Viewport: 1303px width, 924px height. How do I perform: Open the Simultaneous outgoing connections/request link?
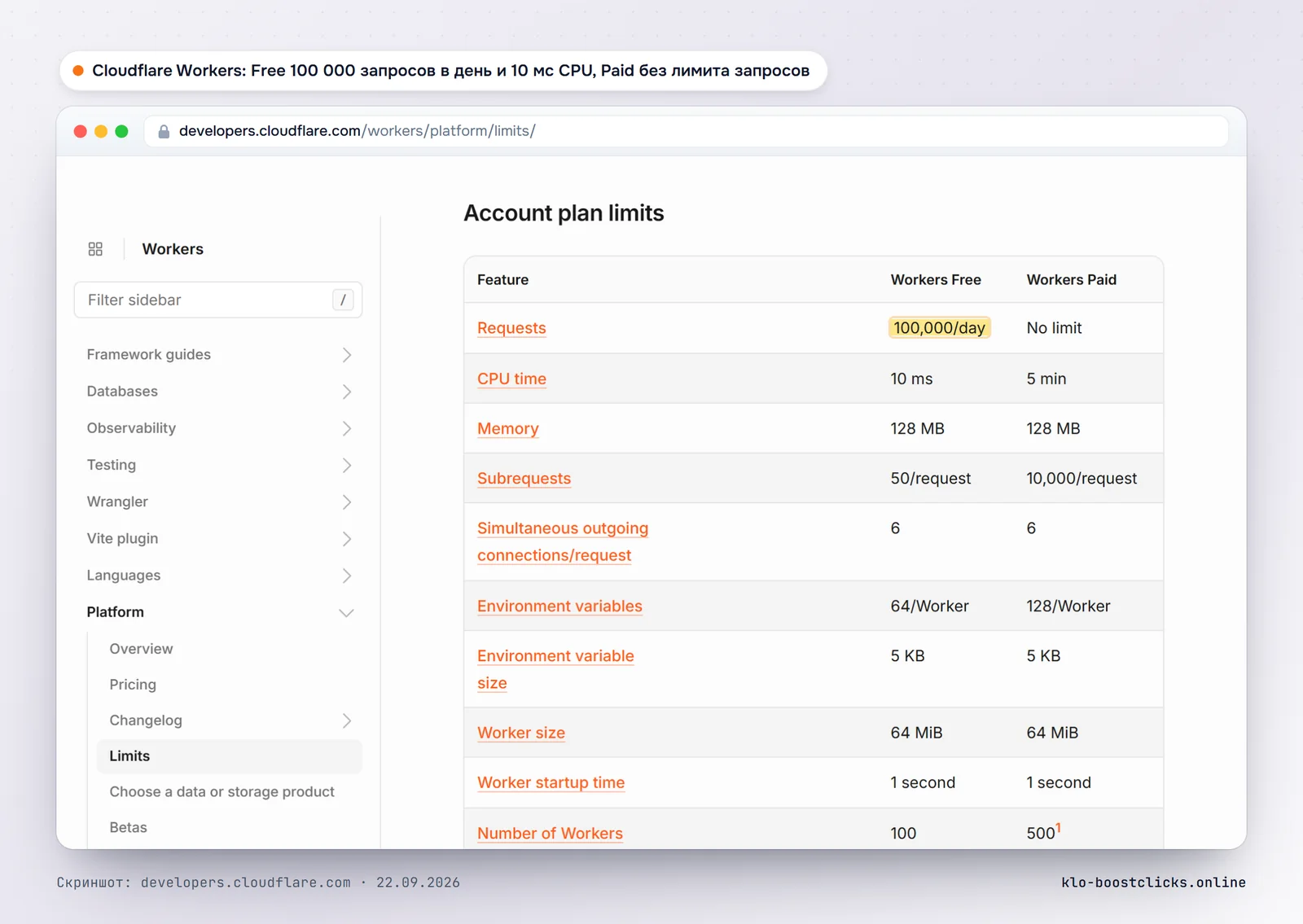(x=563, y=542)
